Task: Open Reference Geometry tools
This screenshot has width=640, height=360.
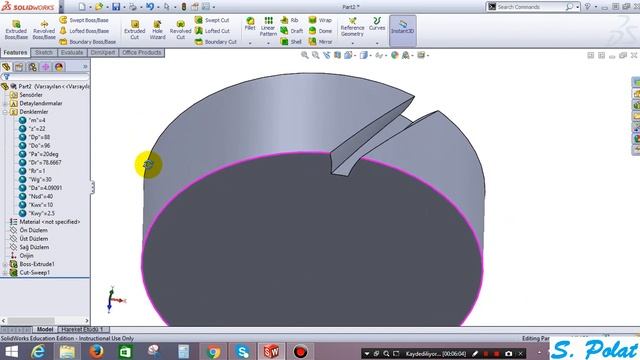Action: coord(352,27)
